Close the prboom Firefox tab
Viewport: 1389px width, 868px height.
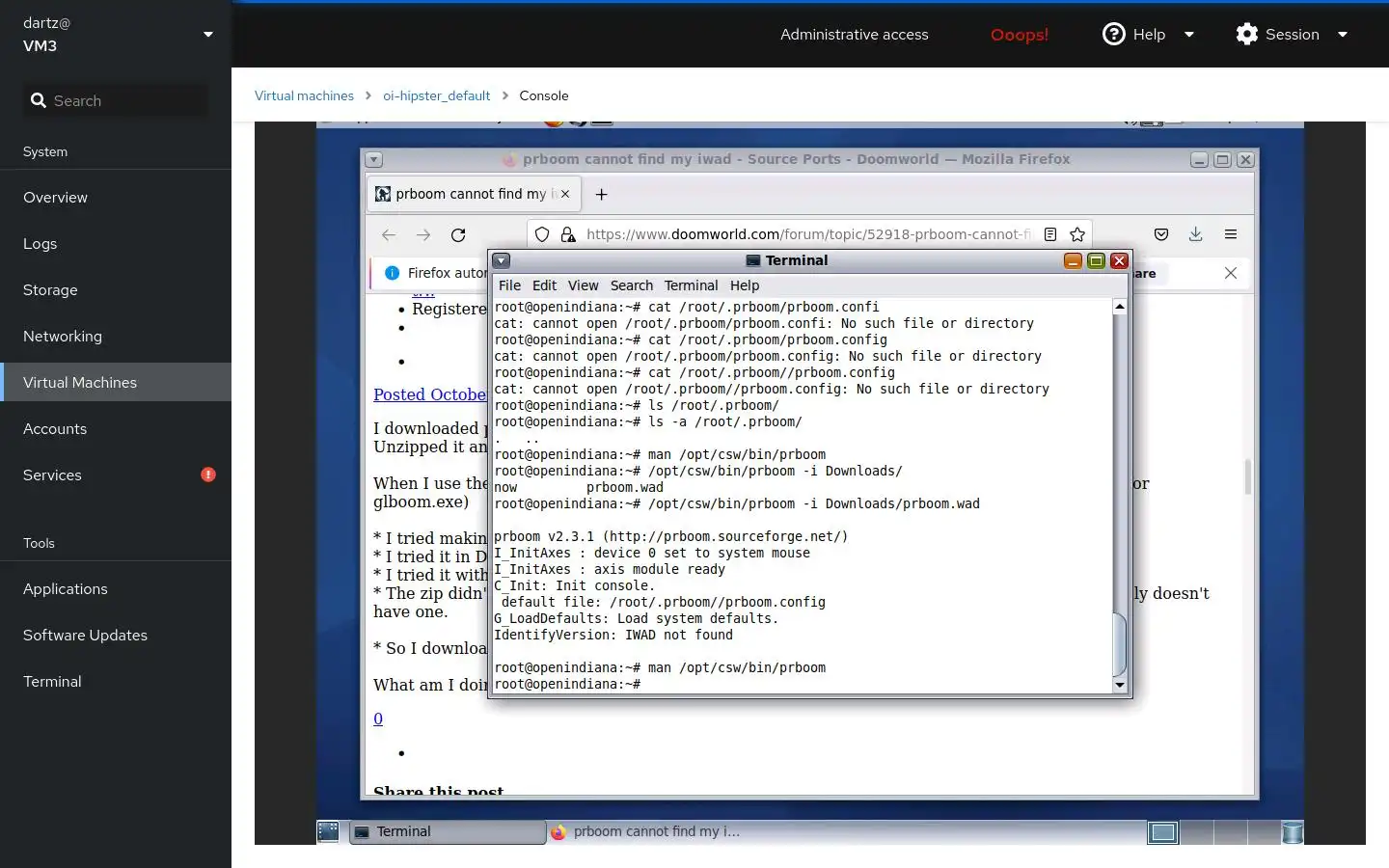565,194
